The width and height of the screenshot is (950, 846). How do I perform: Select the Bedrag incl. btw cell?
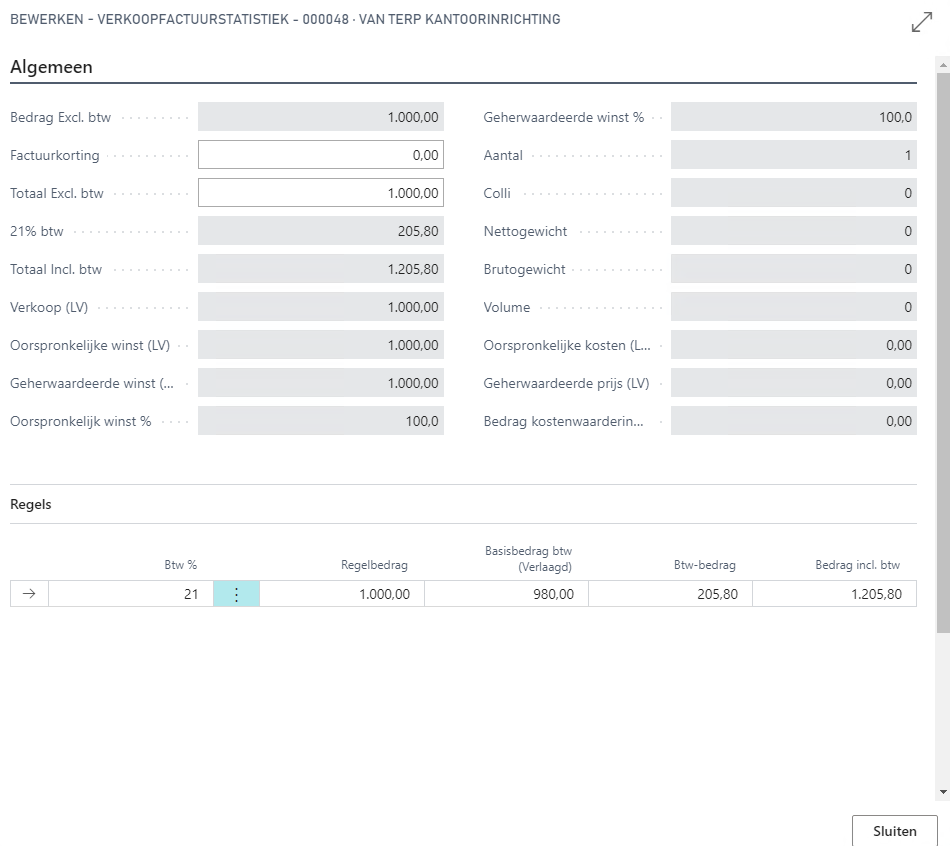click(x=834, y=594)
